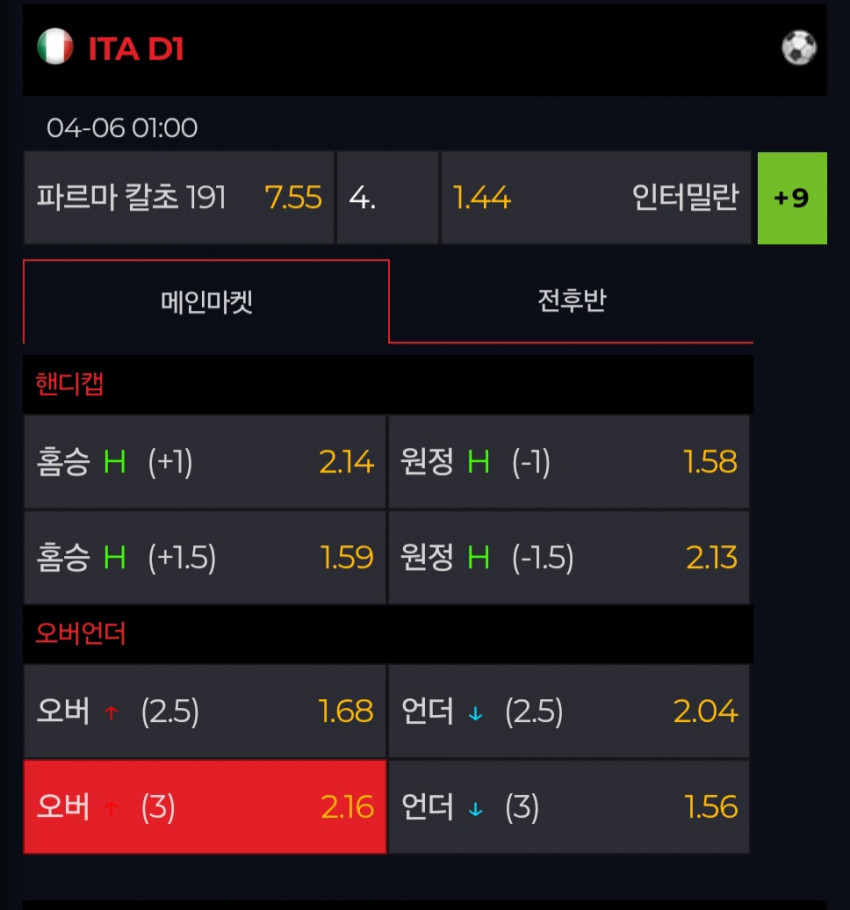Screen dimensions: 850x910
Task: Switch to the 전후반 tab
Action: [572, 301]
